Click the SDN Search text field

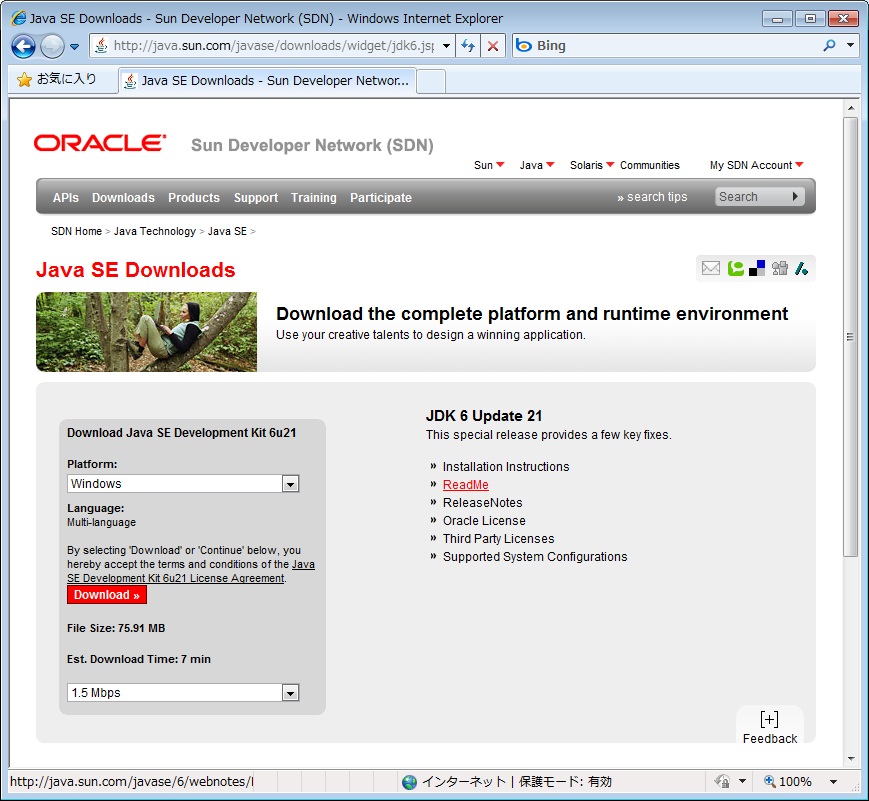pos(751,197)
